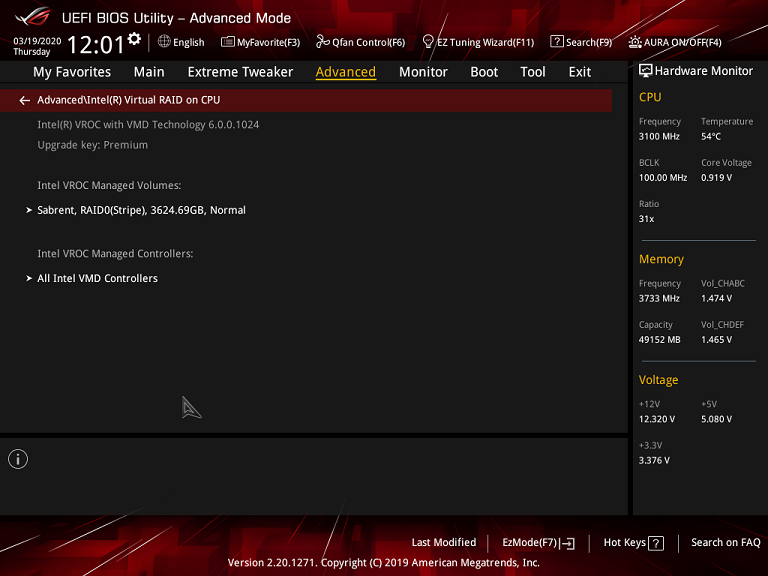The height and width of the screenshot is (576, 768).
Task: Click the +5V reading 5.080 V
Action: point(717,419)
